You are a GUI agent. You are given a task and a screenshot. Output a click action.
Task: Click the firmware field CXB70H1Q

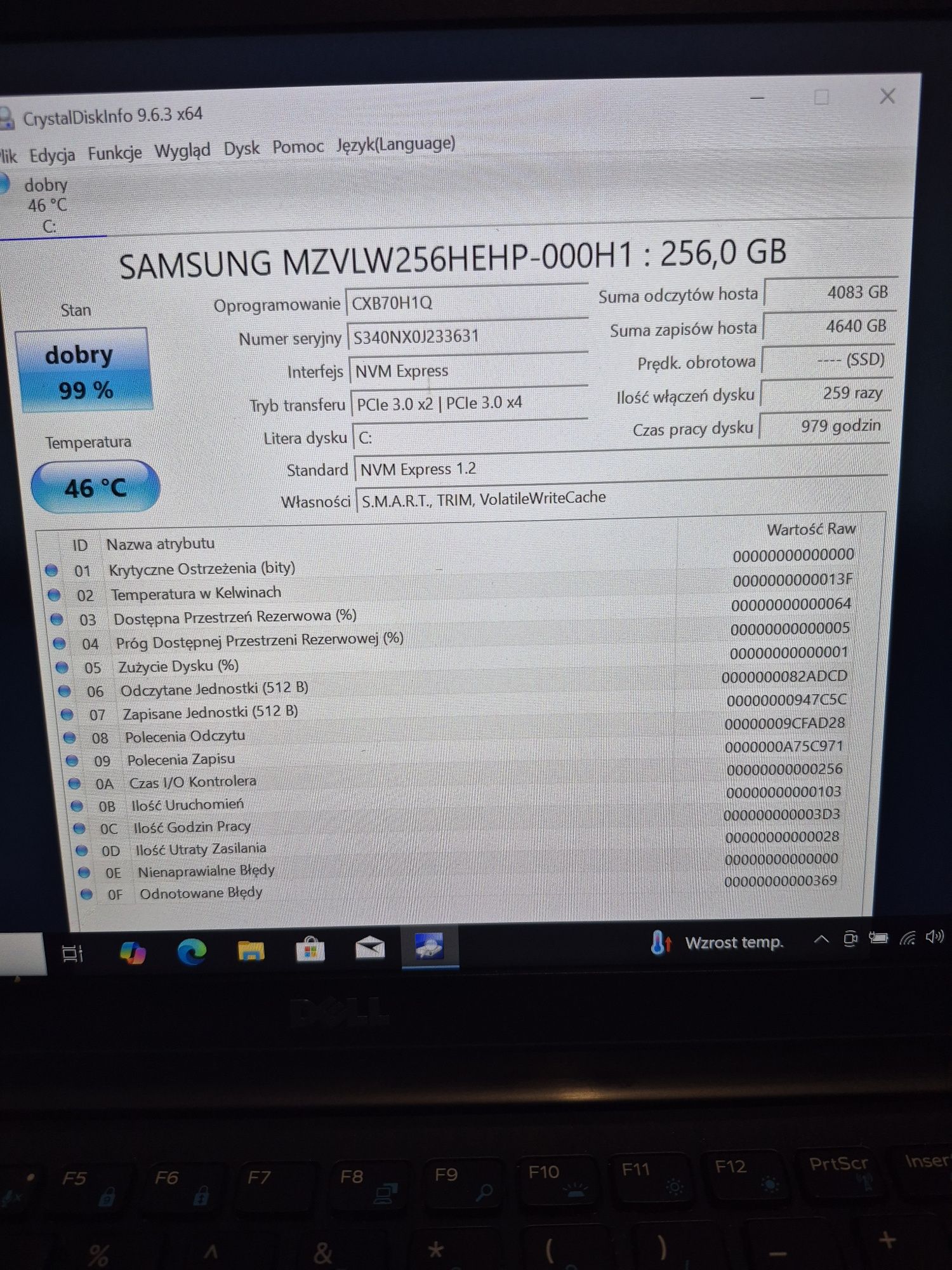tap(466, 302)
